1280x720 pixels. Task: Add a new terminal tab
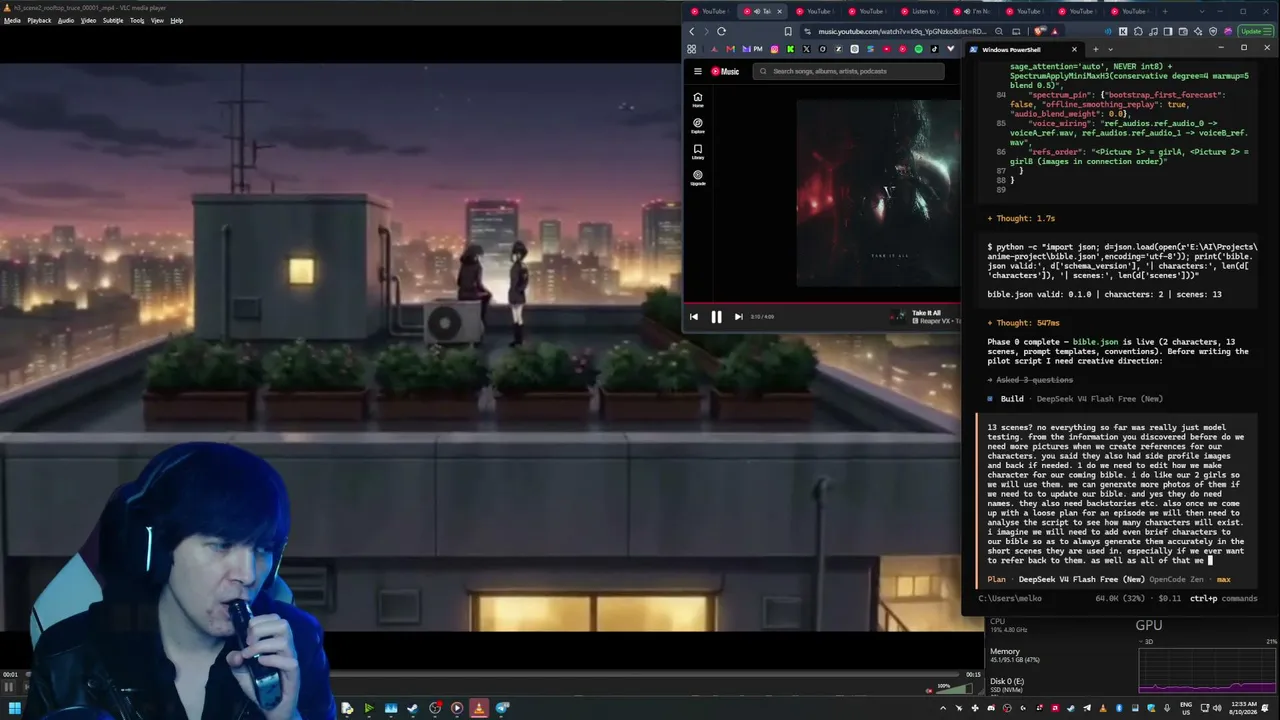point(1096,49)
